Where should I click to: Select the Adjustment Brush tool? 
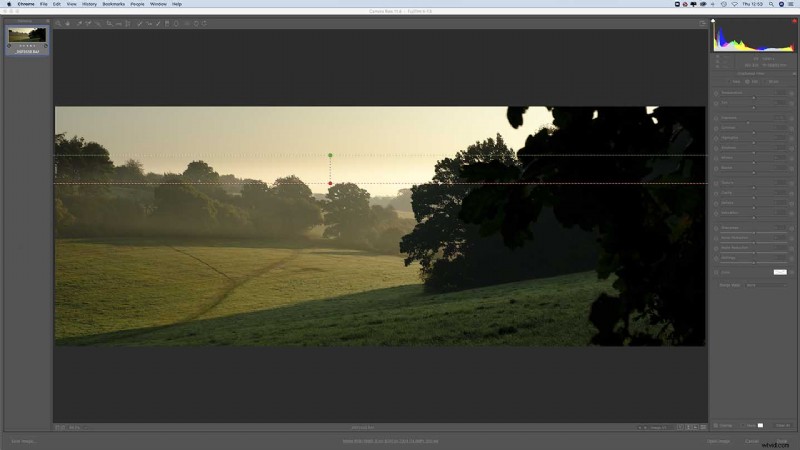[158, 23]
